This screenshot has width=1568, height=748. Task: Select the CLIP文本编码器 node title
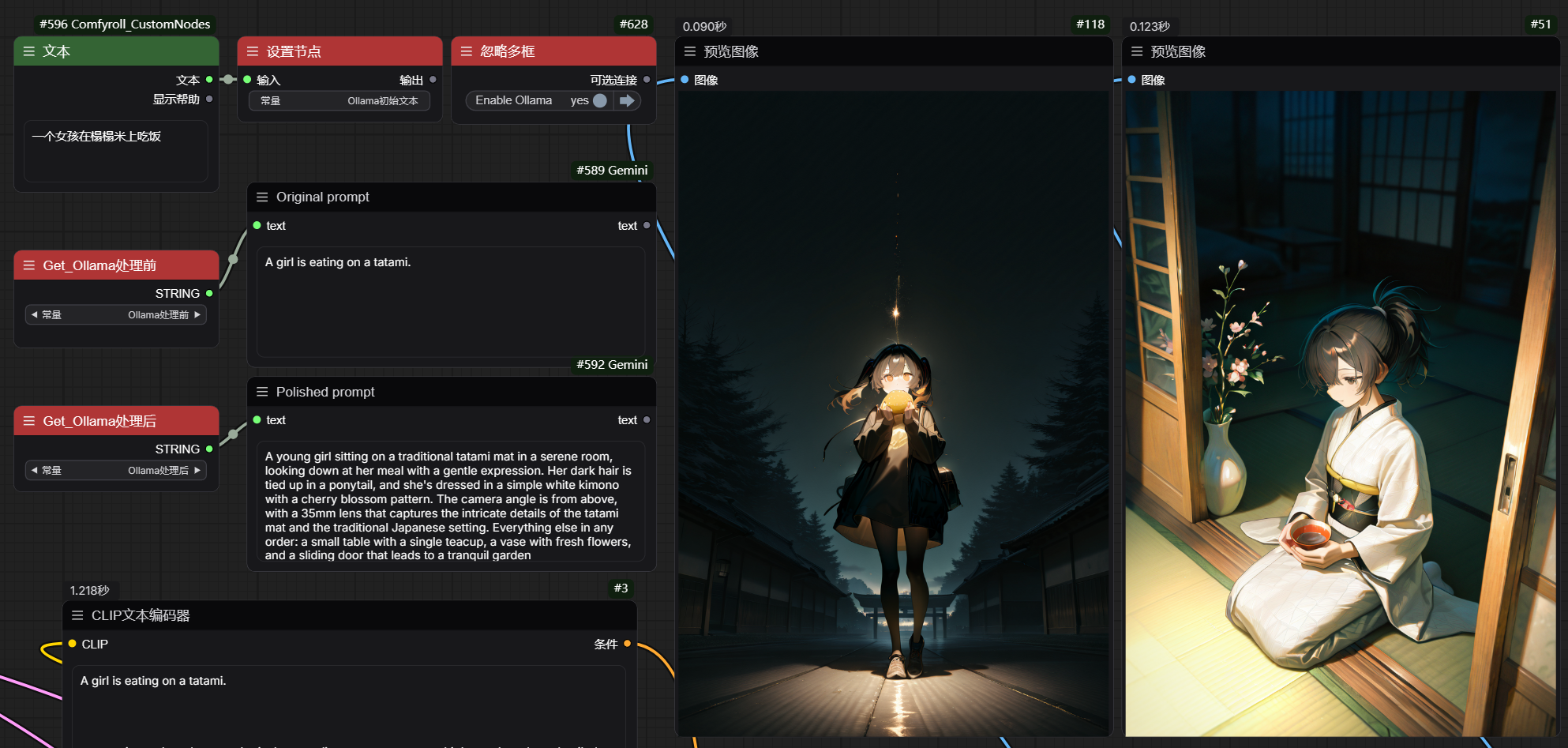[x=141, y=615]
